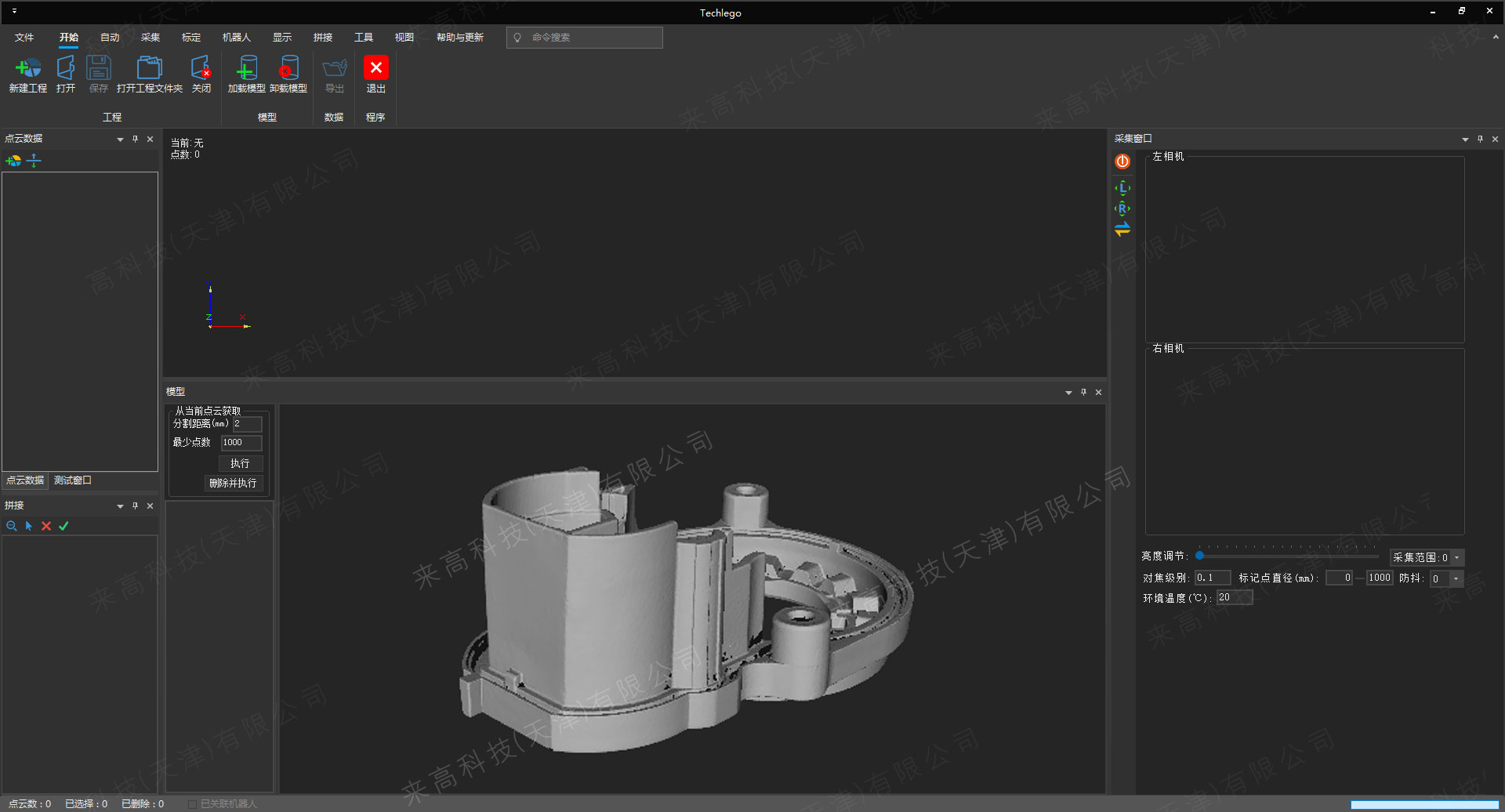Toggle the 已关联机器人 checkbox
Screen dimensions: 1505x812
(x=192, y=804)
